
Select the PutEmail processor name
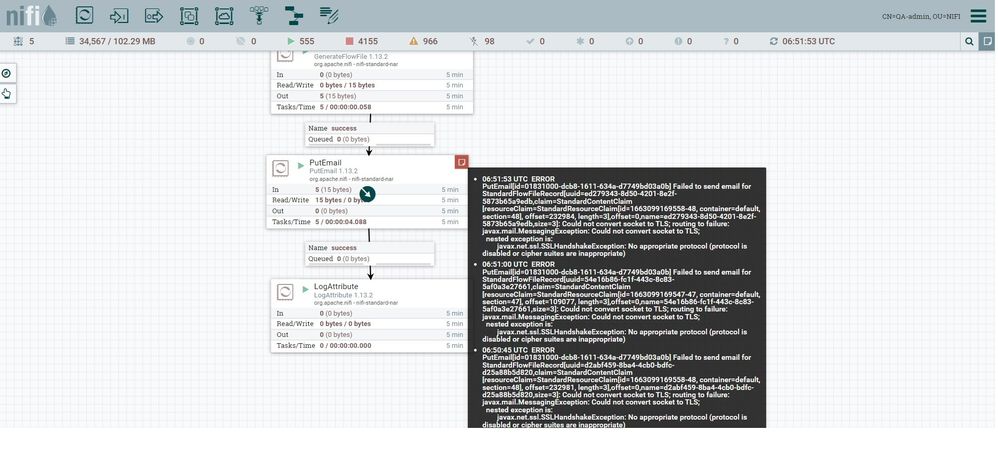point(325,163)
